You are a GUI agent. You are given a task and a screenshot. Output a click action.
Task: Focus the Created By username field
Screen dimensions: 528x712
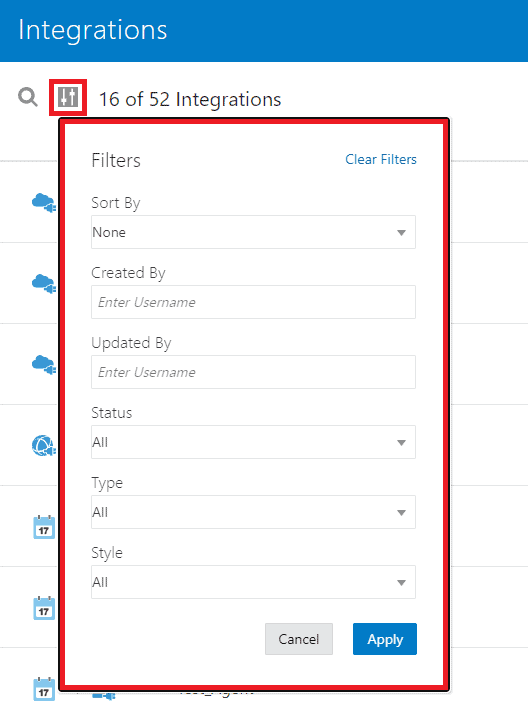pyautogui.click(x=253, y=302)
